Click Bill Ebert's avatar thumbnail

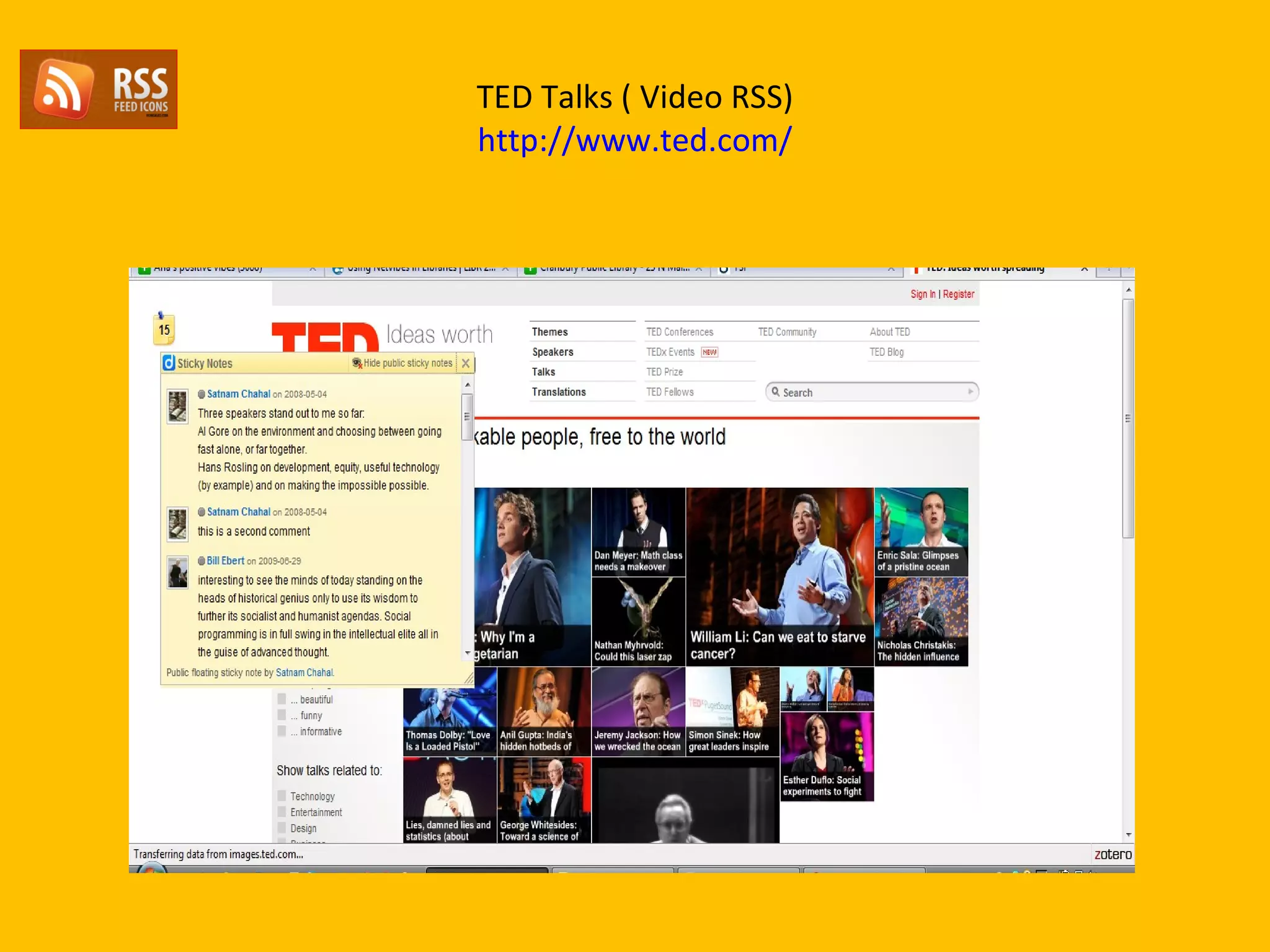pyautogui.click(x=178, y=572)
